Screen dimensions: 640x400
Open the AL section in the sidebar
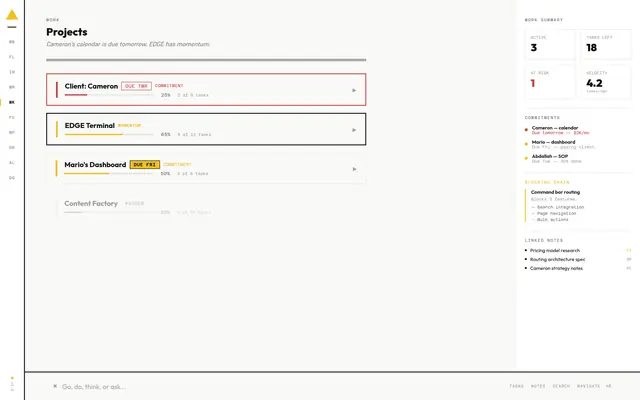pyautogui.click(x=12, y=162)
